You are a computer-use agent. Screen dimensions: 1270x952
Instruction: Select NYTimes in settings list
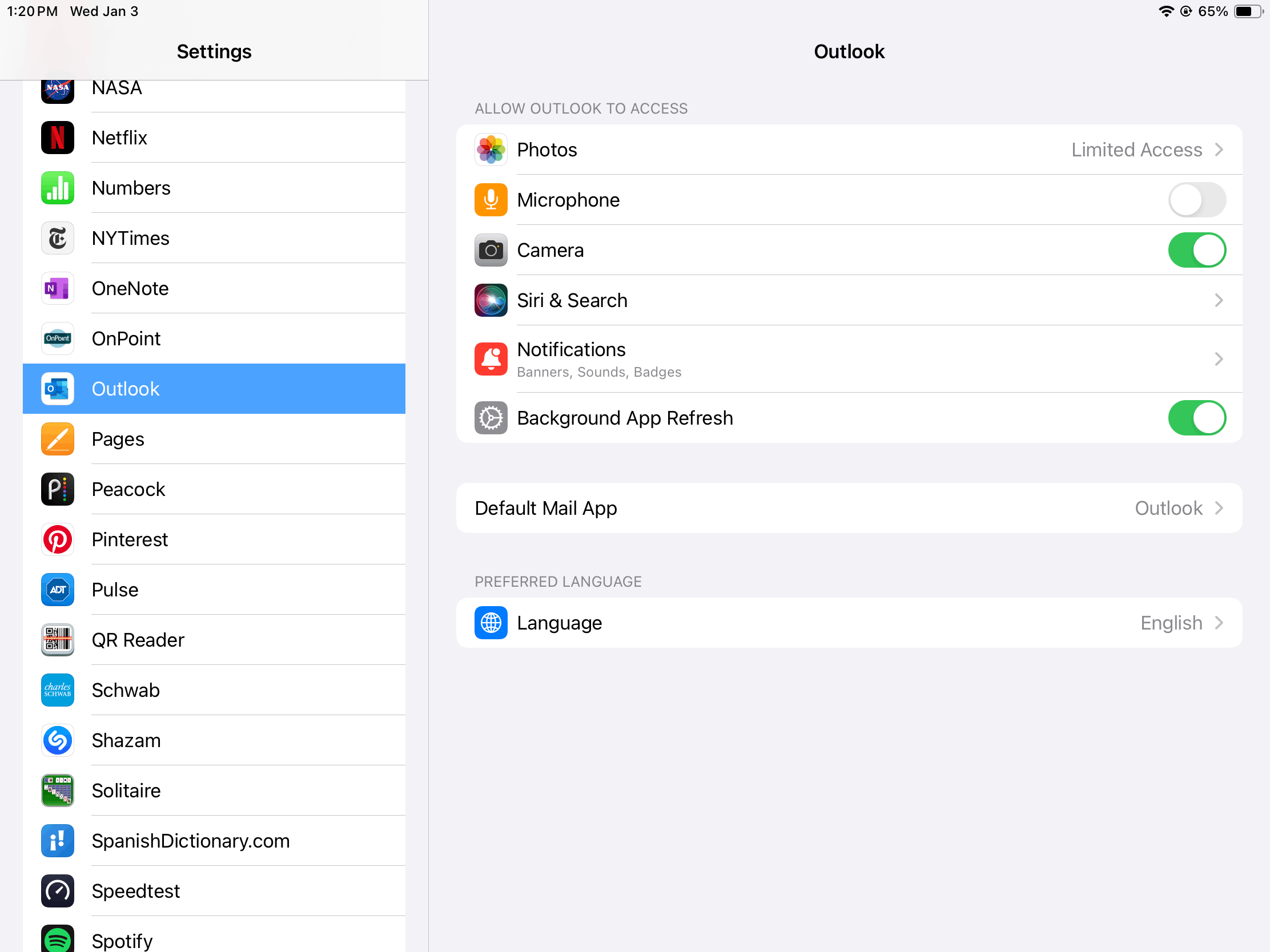(214, 238)
